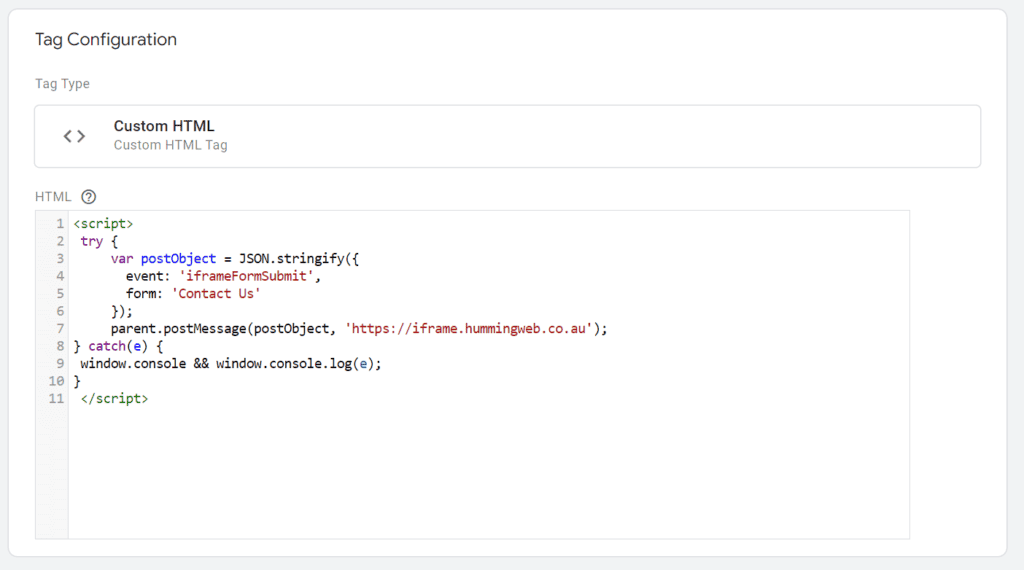Click the iframe.hummingweb.co.au URL string
Image resolution: width=1024 pixels, height=570 pixels.
tap(472, 328)
